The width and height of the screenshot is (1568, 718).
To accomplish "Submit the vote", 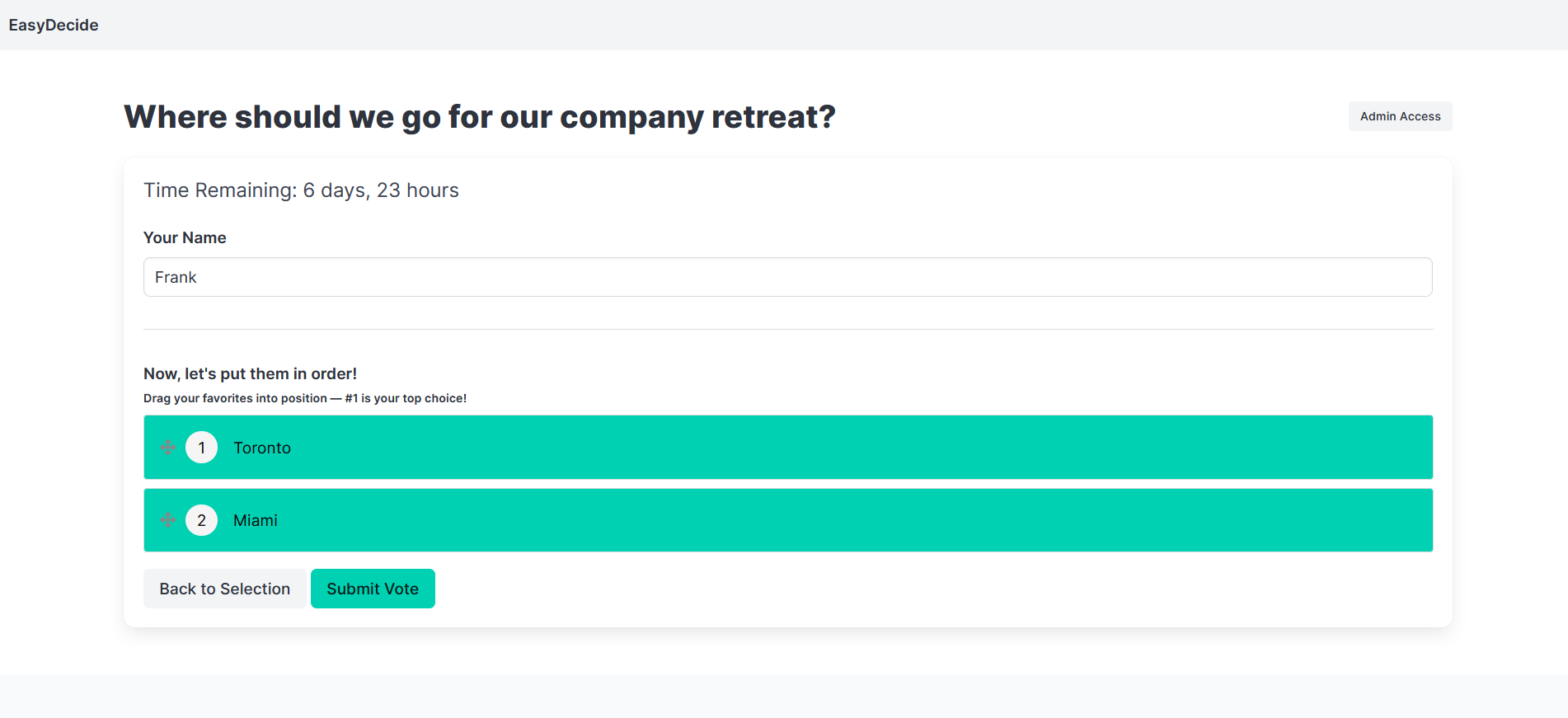I will [x=373, y=589].
